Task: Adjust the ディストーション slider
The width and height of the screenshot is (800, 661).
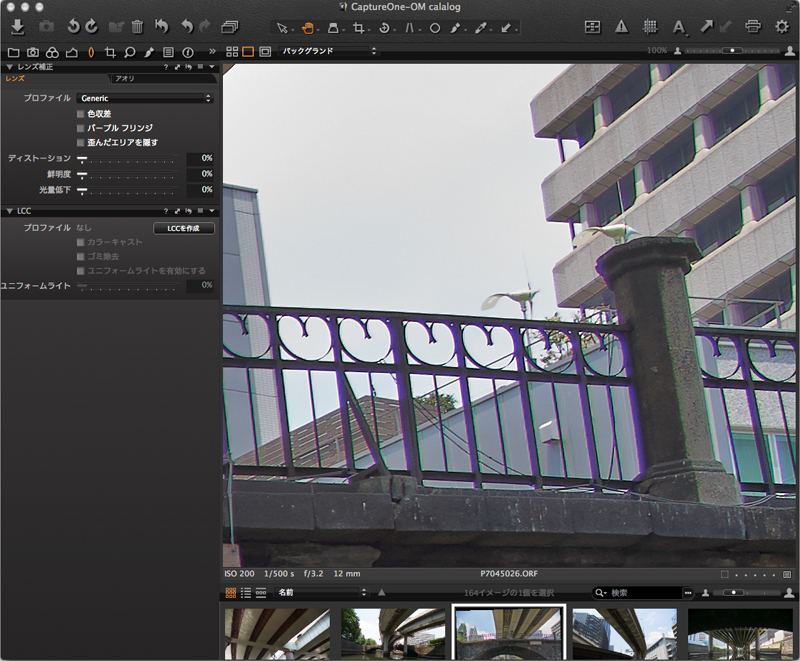Action: [x=82, y=158]
